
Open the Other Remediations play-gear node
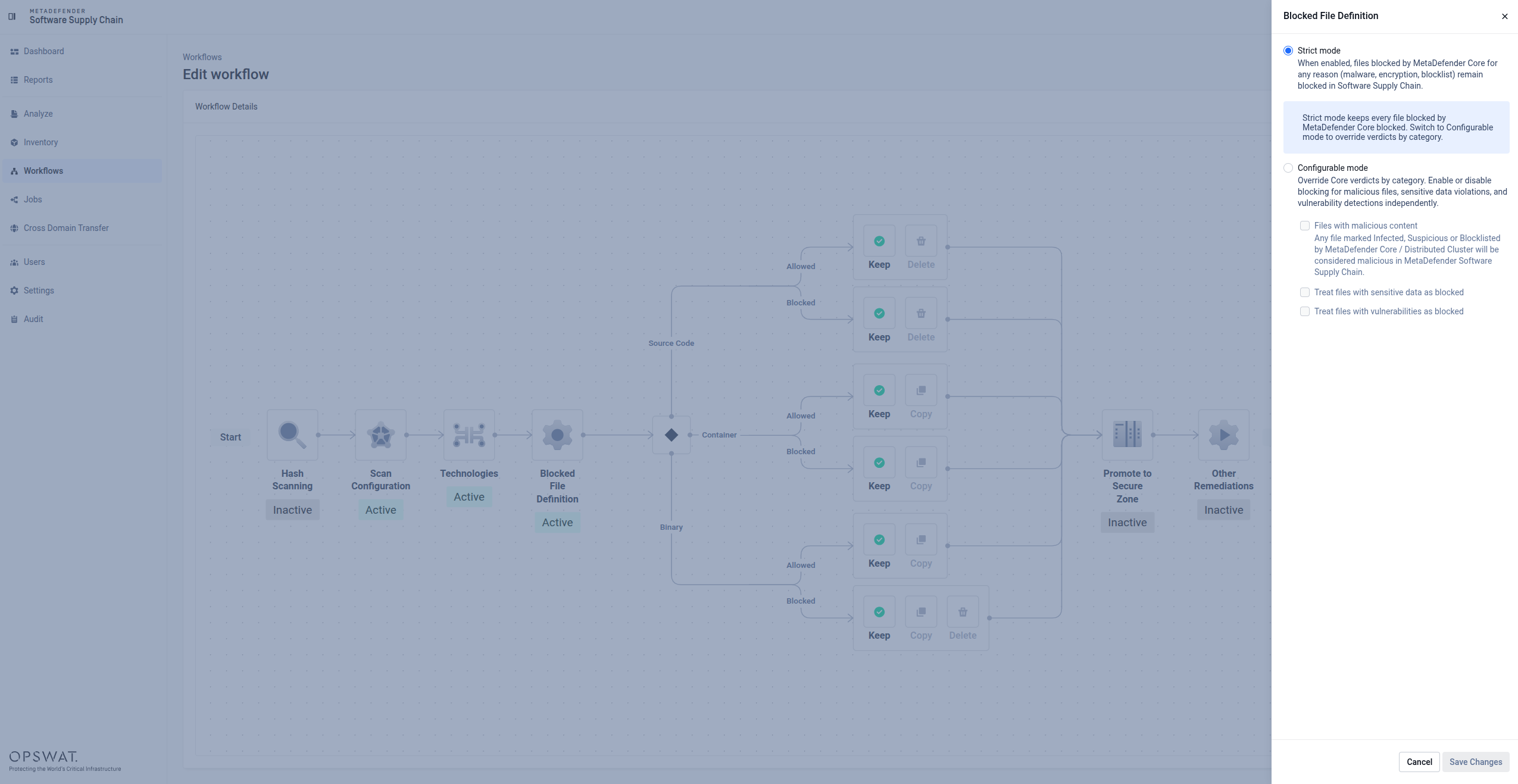click(1224, 435)
